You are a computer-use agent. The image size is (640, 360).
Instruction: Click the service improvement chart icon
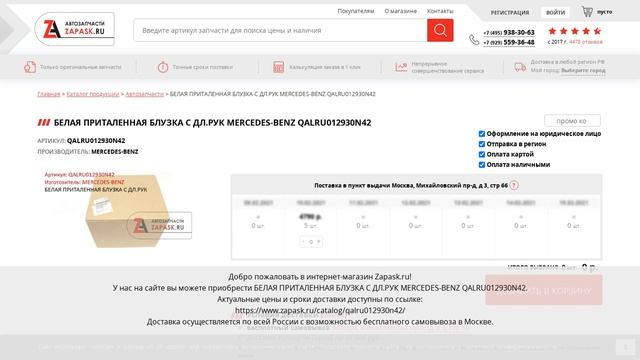click(x=401, y=67)
